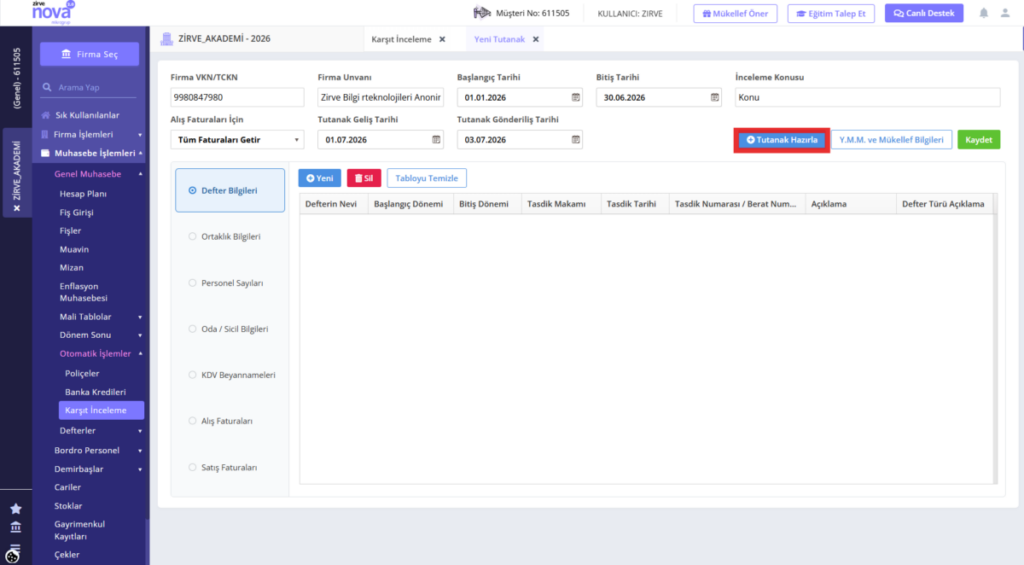Click the search magnifier icon in sidebar

pyautogui.click(x=47, y=87)
